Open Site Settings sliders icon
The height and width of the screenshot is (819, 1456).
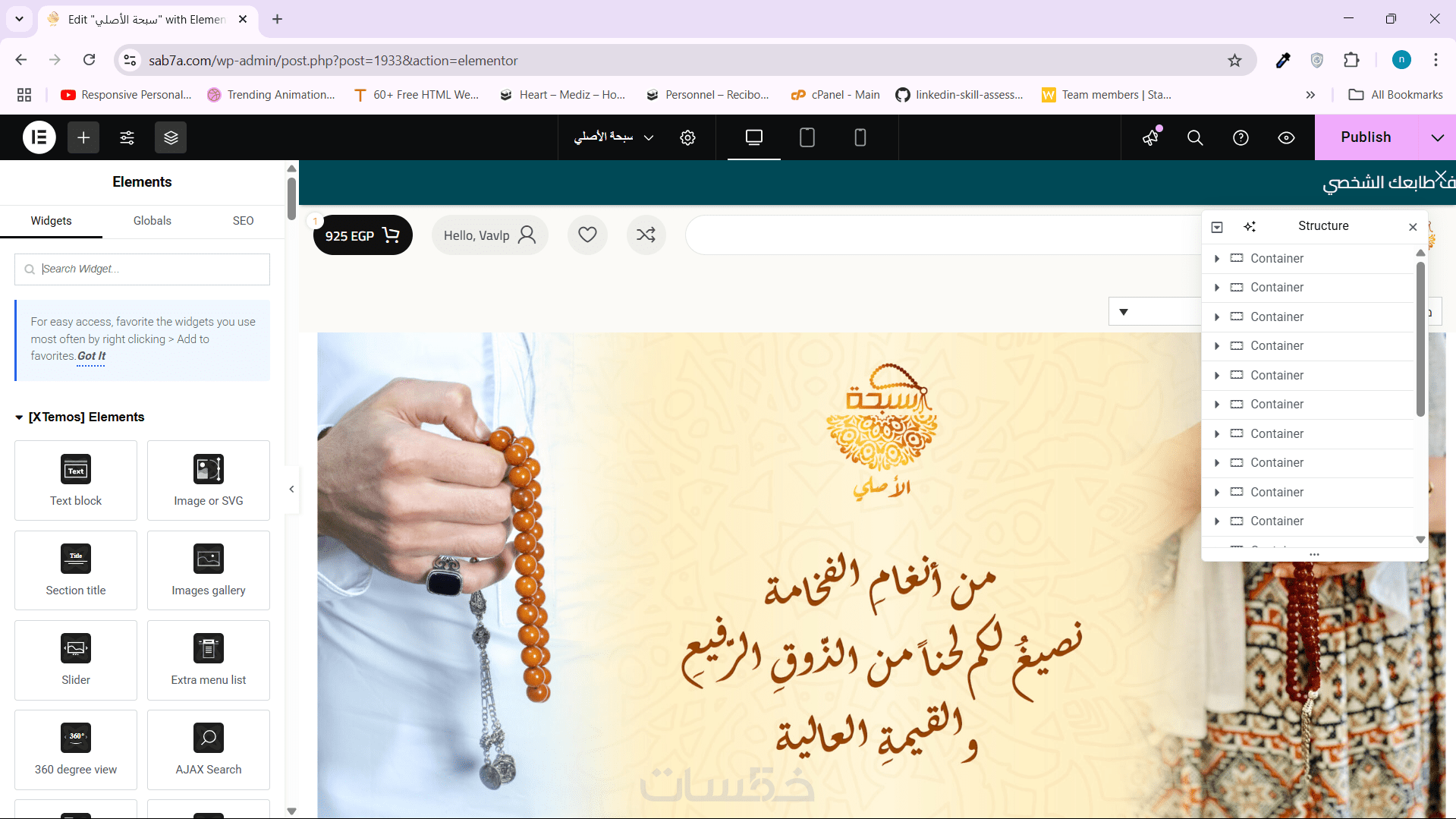point(127,137)
